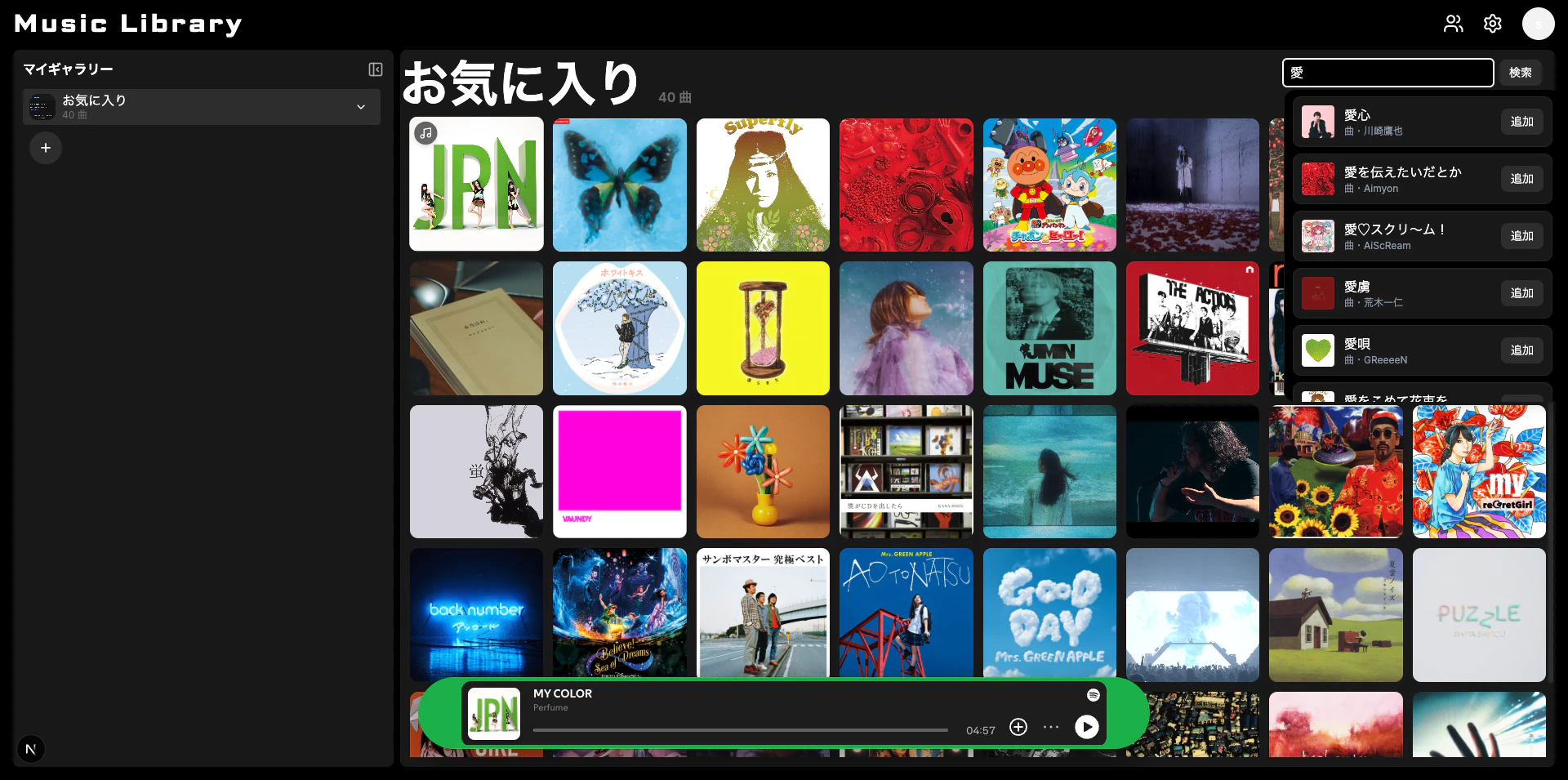This screenshot has height=780, width=1568.
Task: Click the MY COLOR track title
Action: pyautogui.click(x=563, y=693)
